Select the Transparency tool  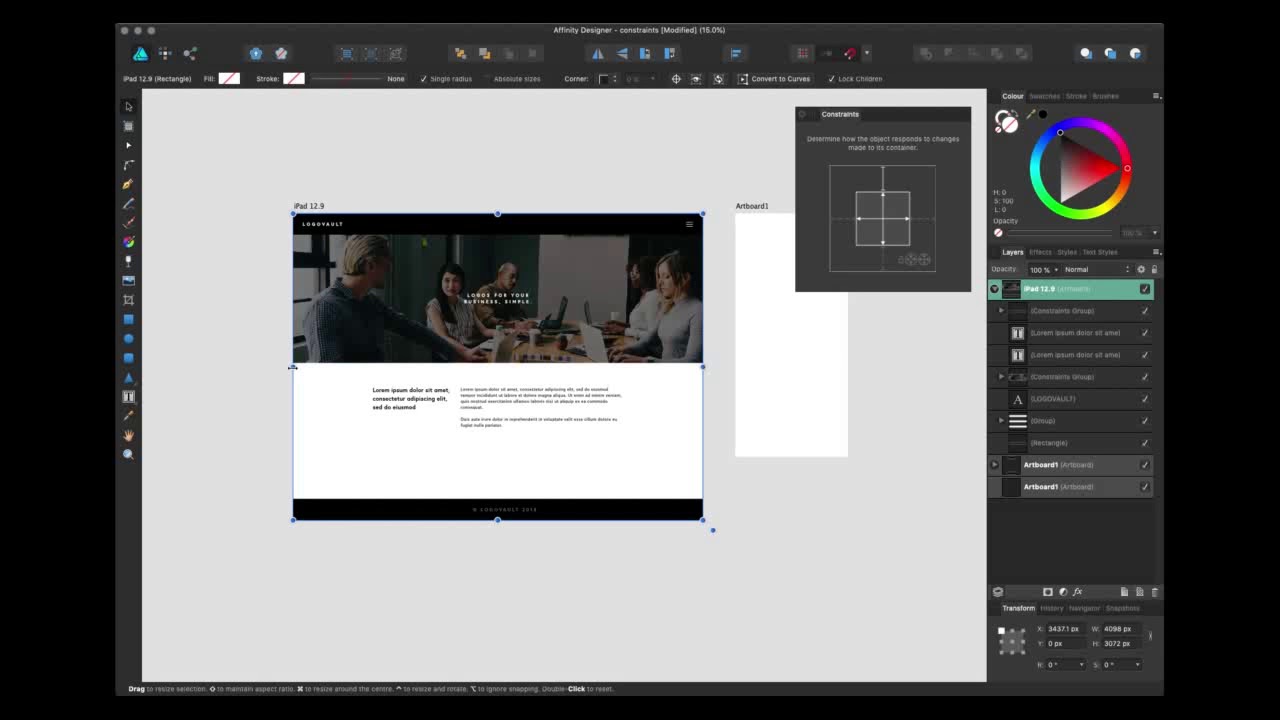pyautogui.click(x=128, y=261)
